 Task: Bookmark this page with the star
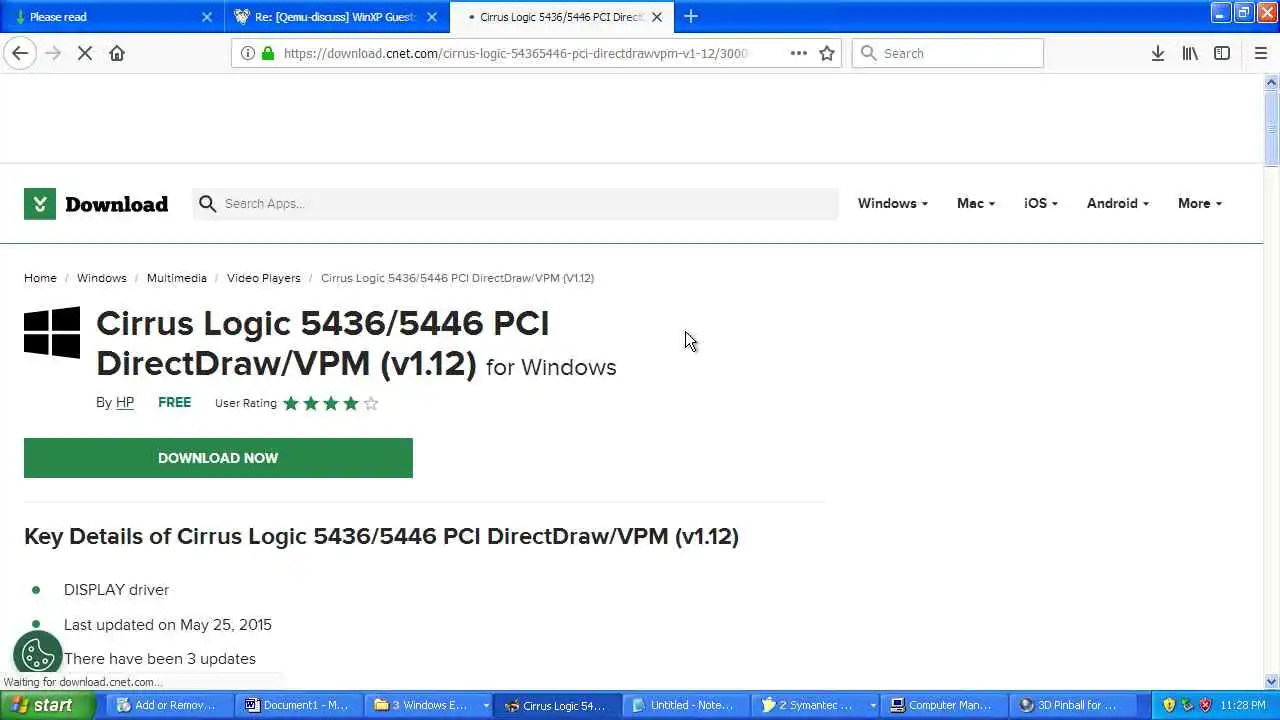click(827, 53)
